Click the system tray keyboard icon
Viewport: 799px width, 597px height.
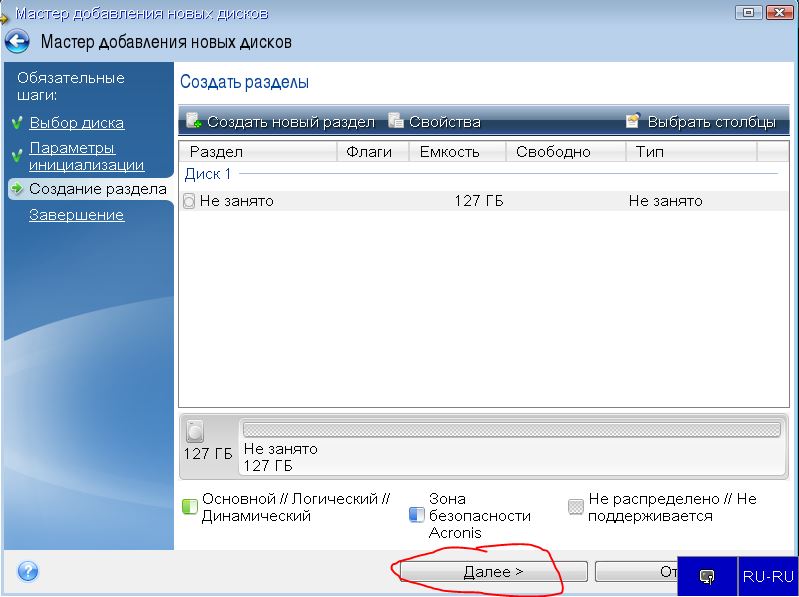(x=707, y=576)
